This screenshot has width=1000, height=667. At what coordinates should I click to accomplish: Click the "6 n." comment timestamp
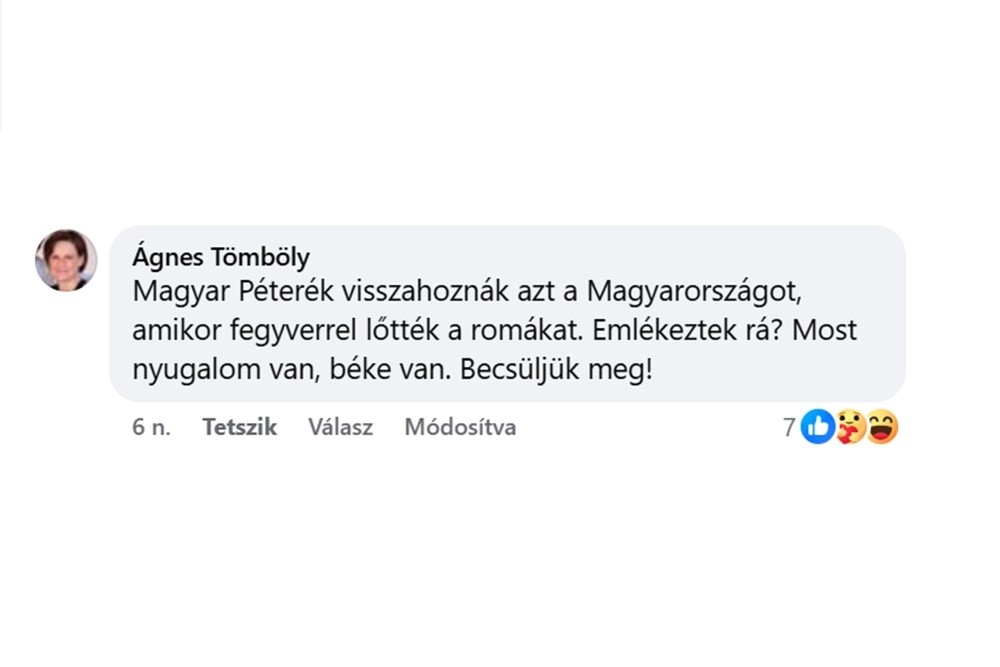151,427
